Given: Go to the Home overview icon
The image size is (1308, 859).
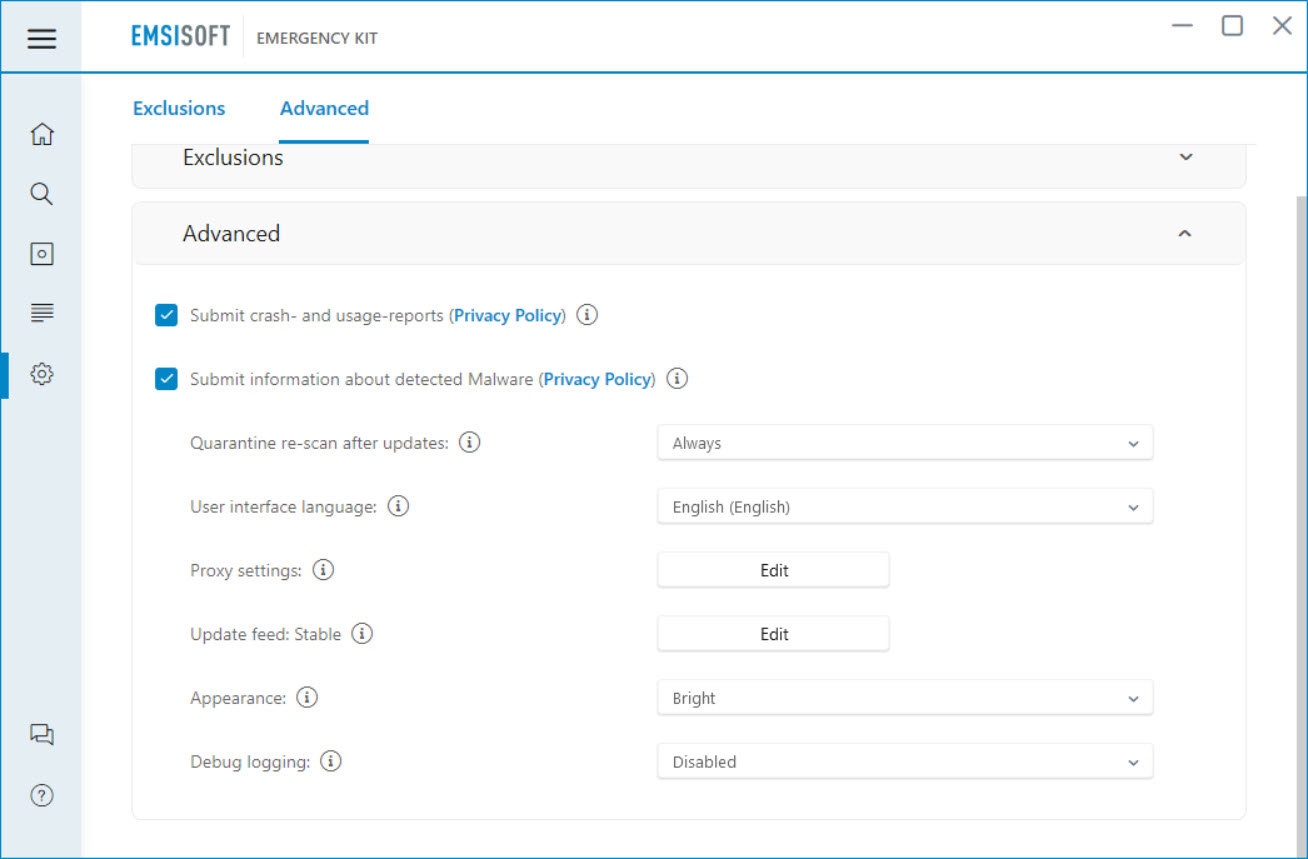Looking at the screenshot, I should (x=41, y=134).
